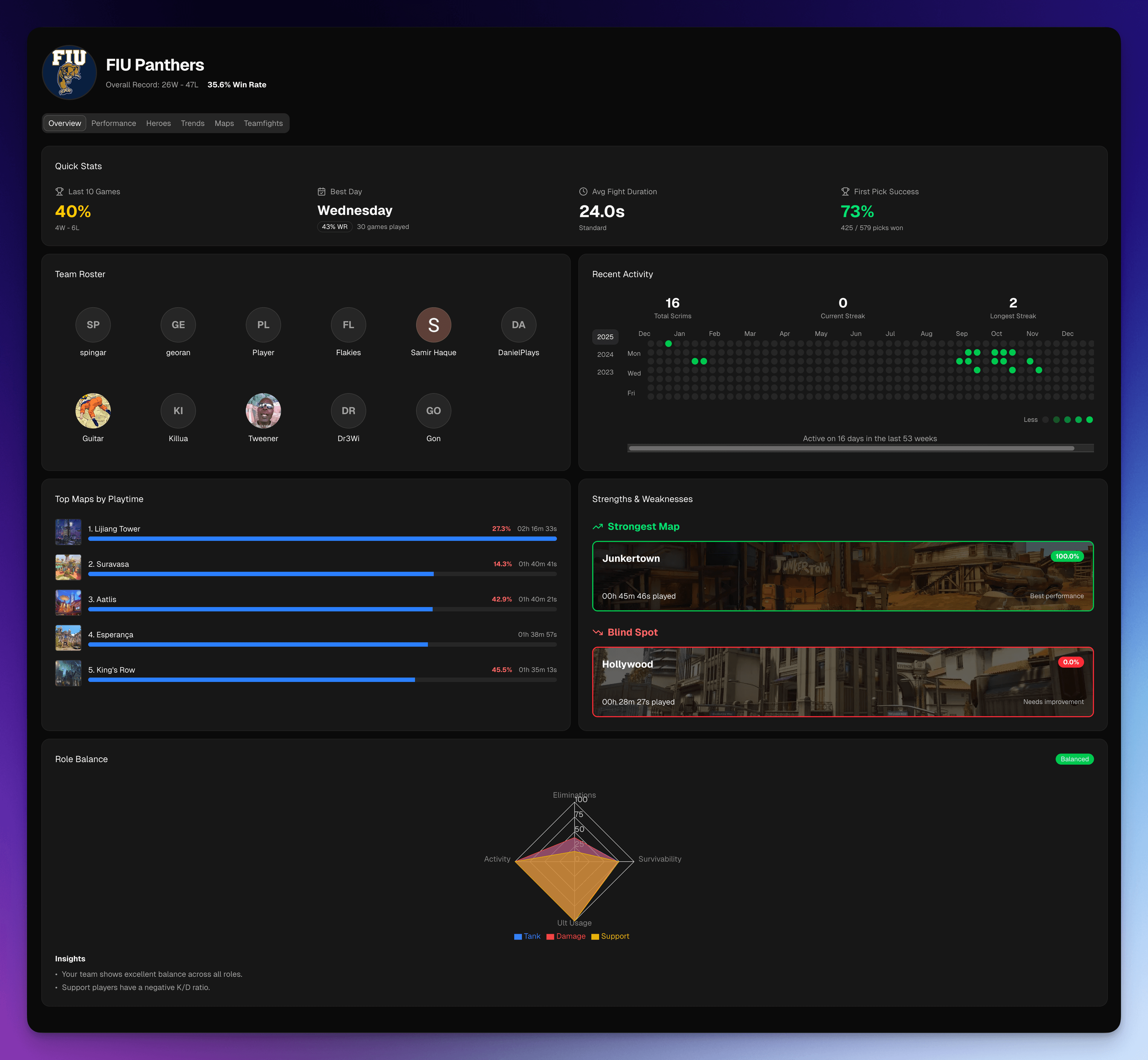
Task: Click the Balanced badge in Role Balance
Action: [x=1074, y=759]
